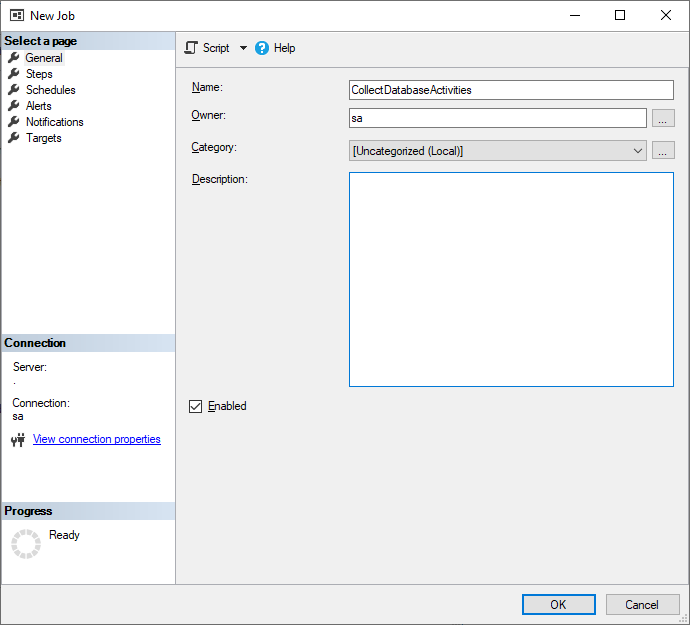This screenshot has width=690, height=625.
Task: Open the Notifications page
Action: coord(55,122)
